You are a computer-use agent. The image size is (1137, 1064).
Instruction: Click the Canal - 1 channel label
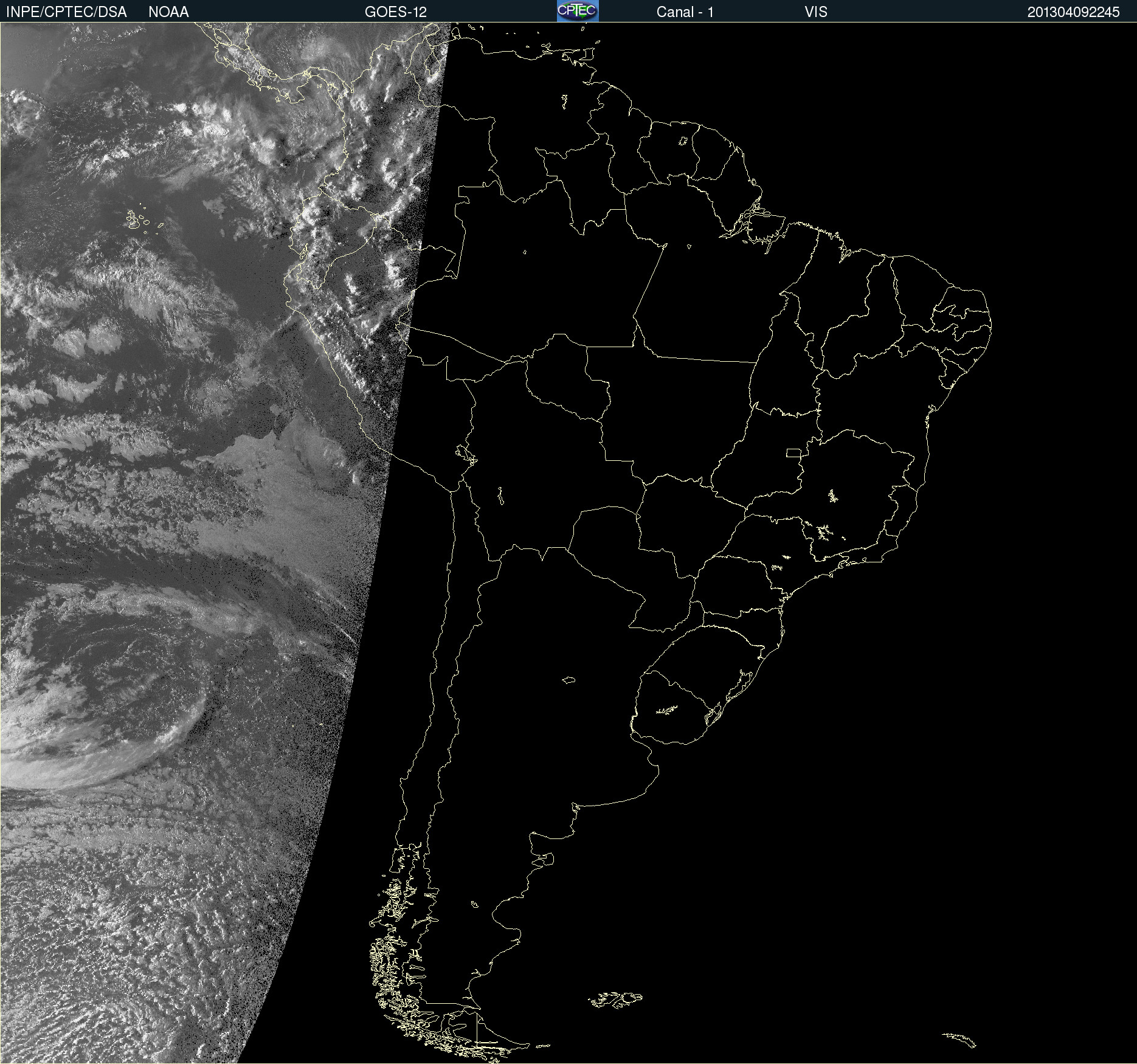[685, 12]
